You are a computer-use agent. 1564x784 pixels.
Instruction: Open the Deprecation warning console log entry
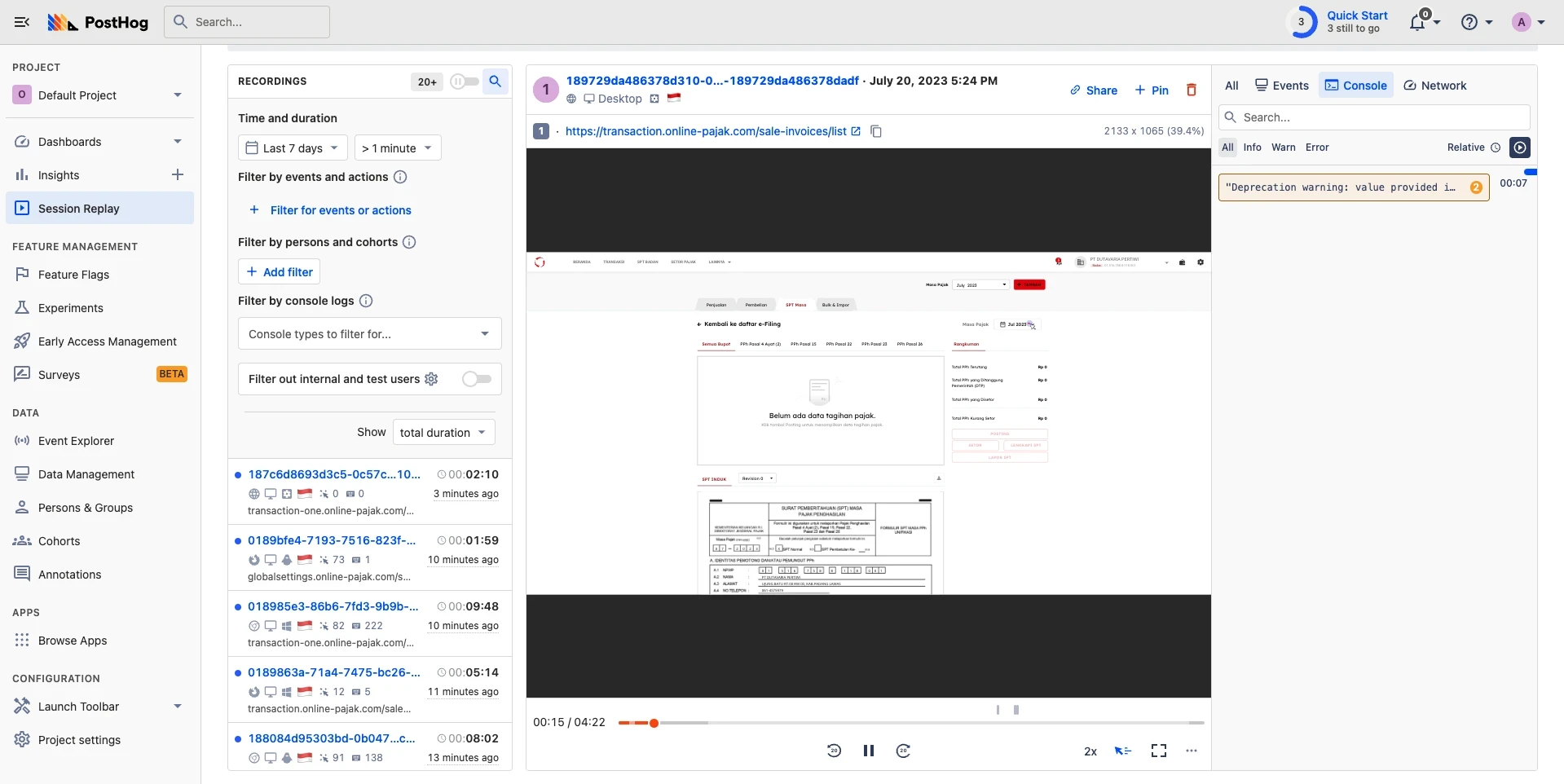(x=1354, y=187)
